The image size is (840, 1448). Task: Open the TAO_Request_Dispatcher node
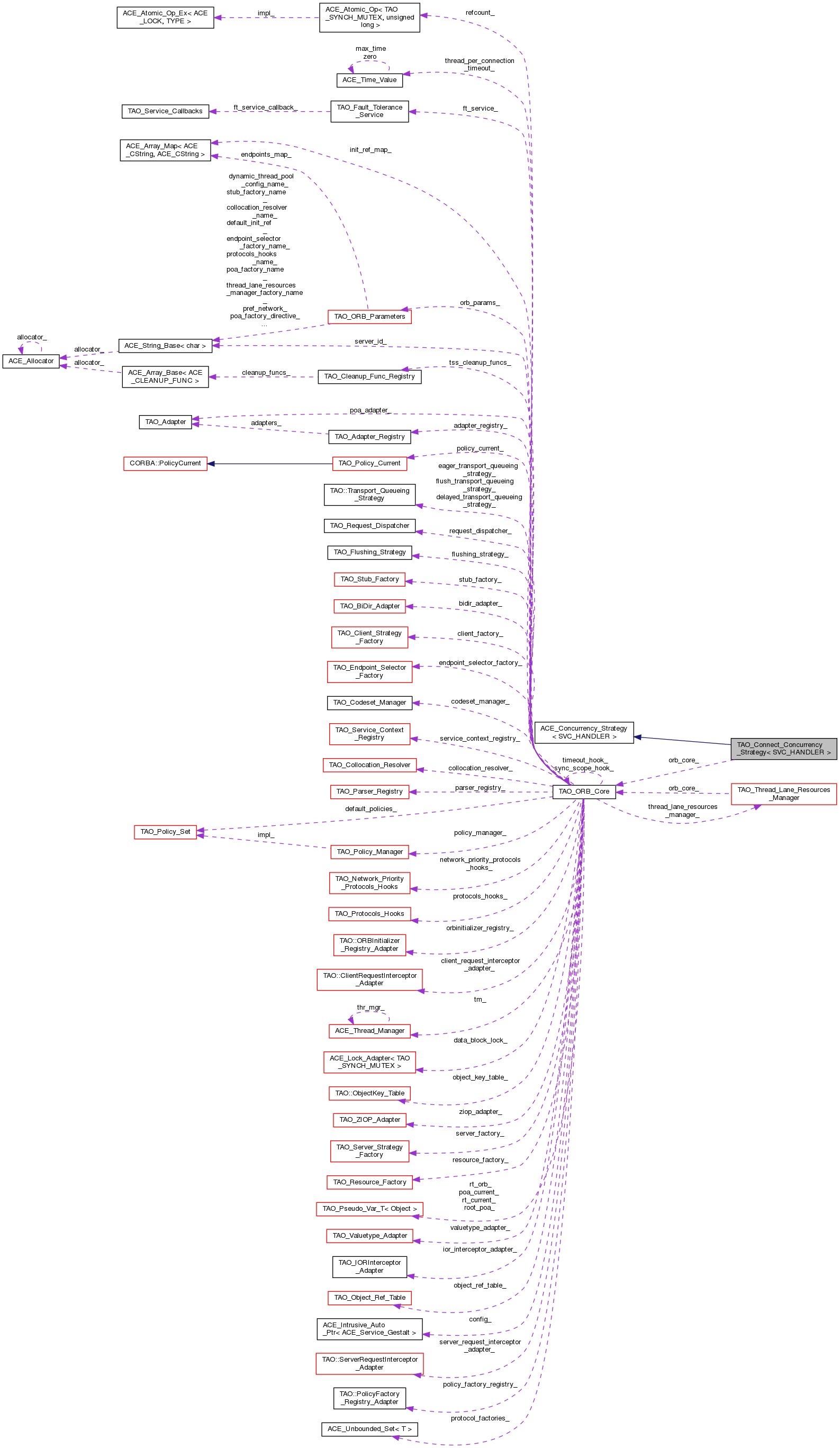pos(369,526)
